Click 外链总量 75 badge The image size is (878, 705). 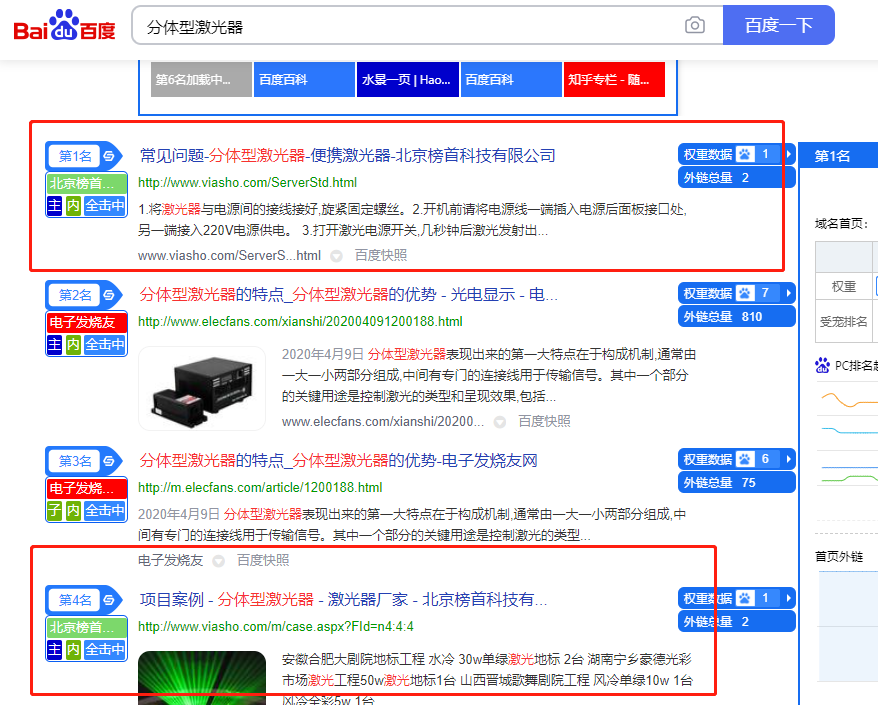736,483
